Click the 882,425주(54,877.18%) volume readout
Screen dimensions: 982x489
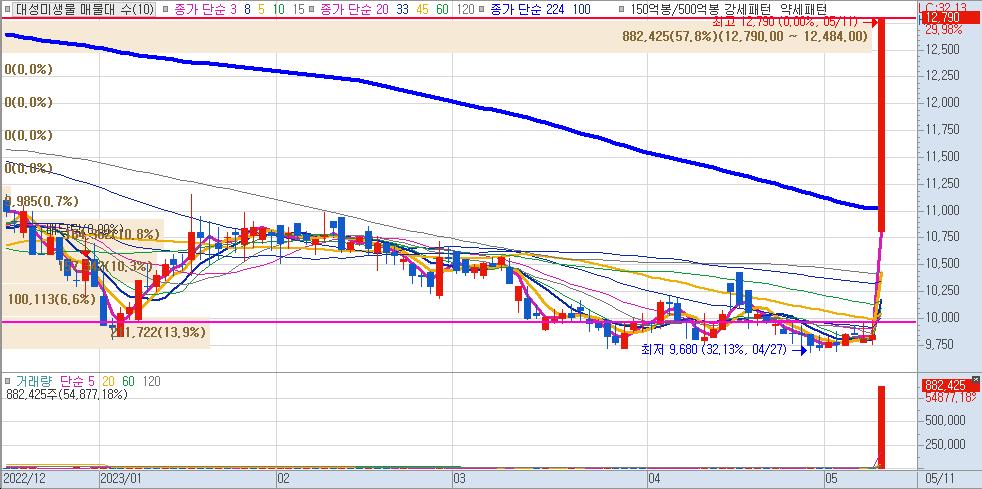click(x=67, y=394)
